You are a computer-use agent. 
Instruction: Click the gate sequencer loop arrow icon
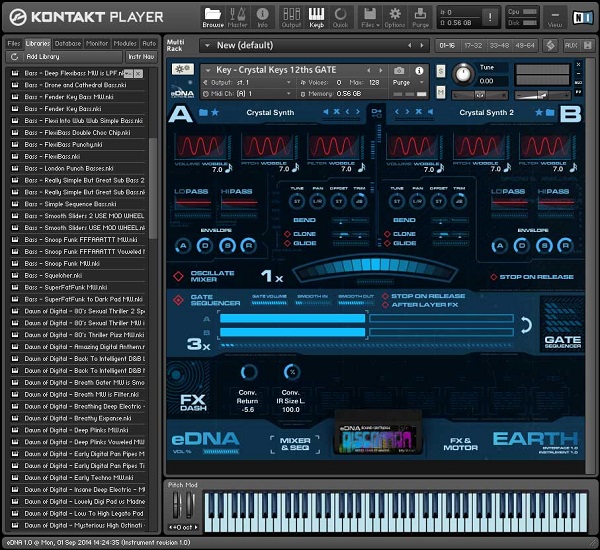[526, 325]
